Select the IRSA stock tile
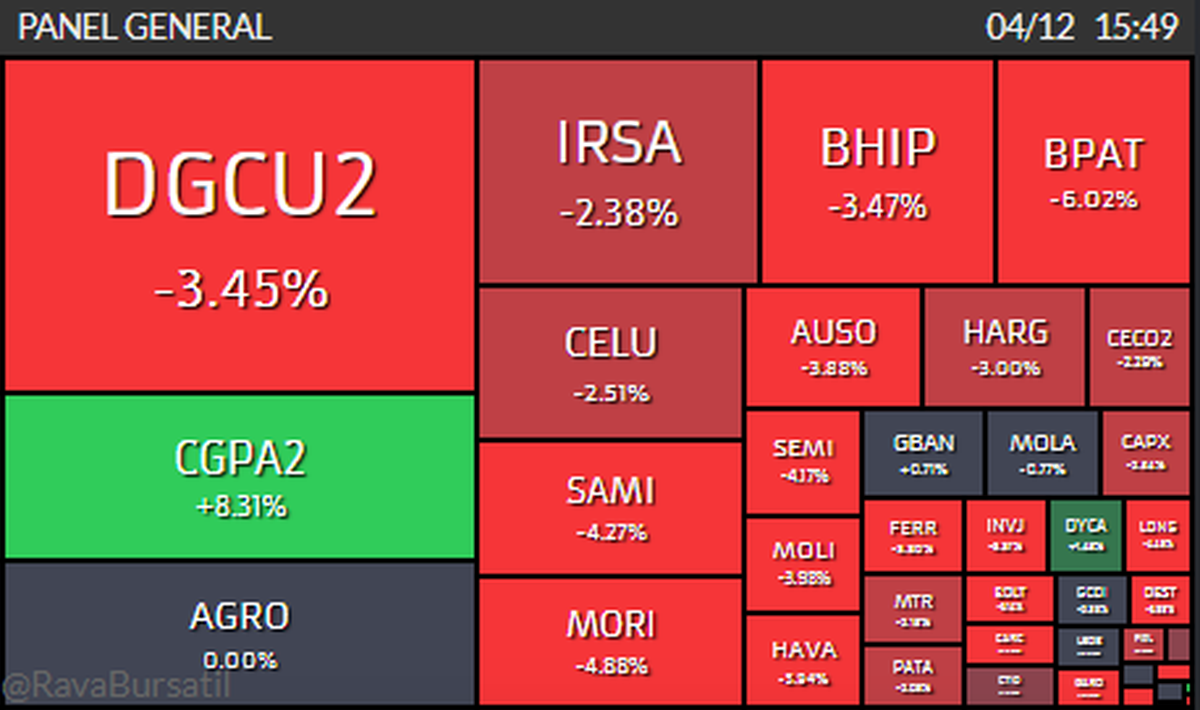 click(618, 171)
